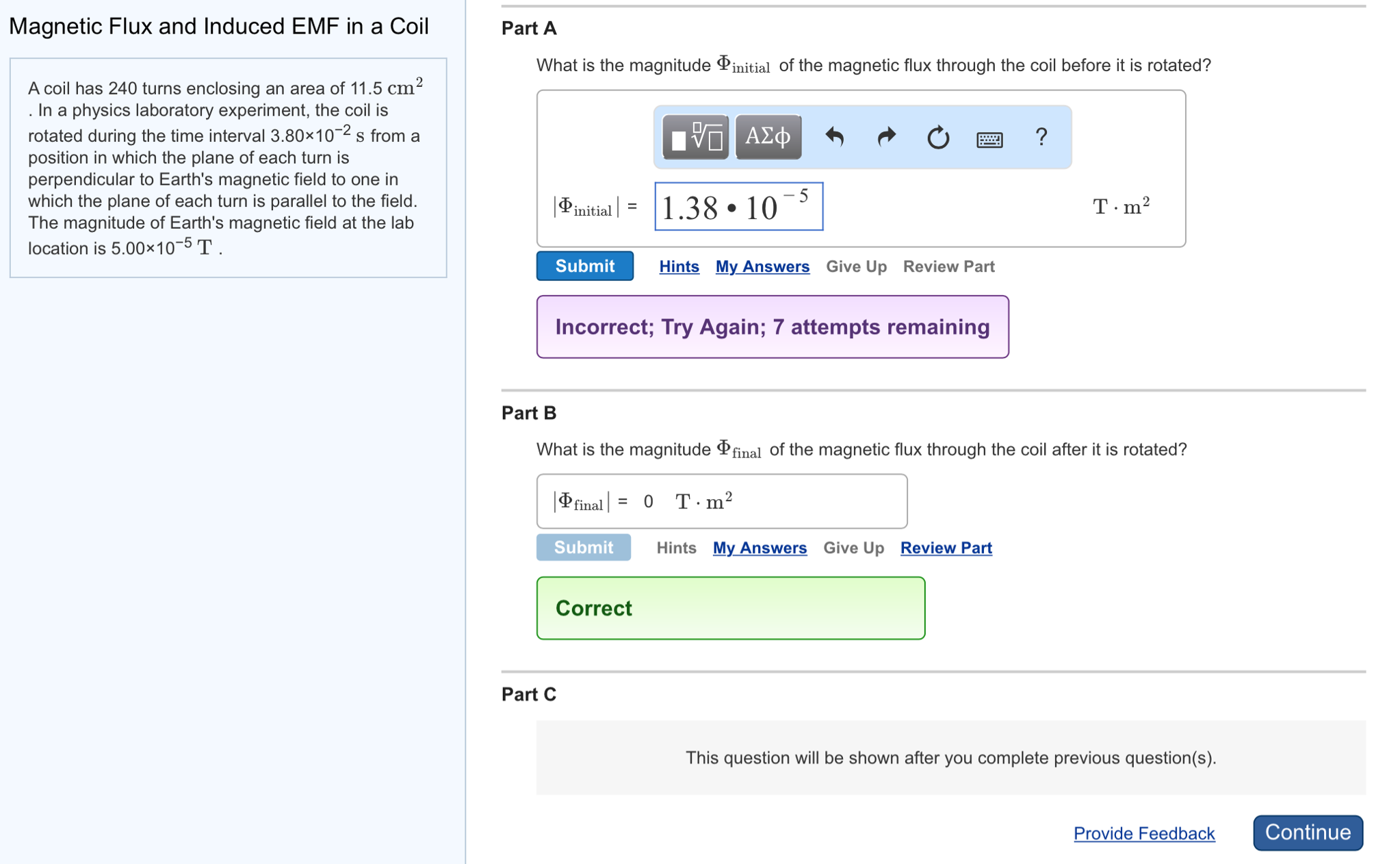Click the Incorrect Try Again message
Image resolution: width=1400 pixels, height=864 pixels.
(x=773, y=327)
